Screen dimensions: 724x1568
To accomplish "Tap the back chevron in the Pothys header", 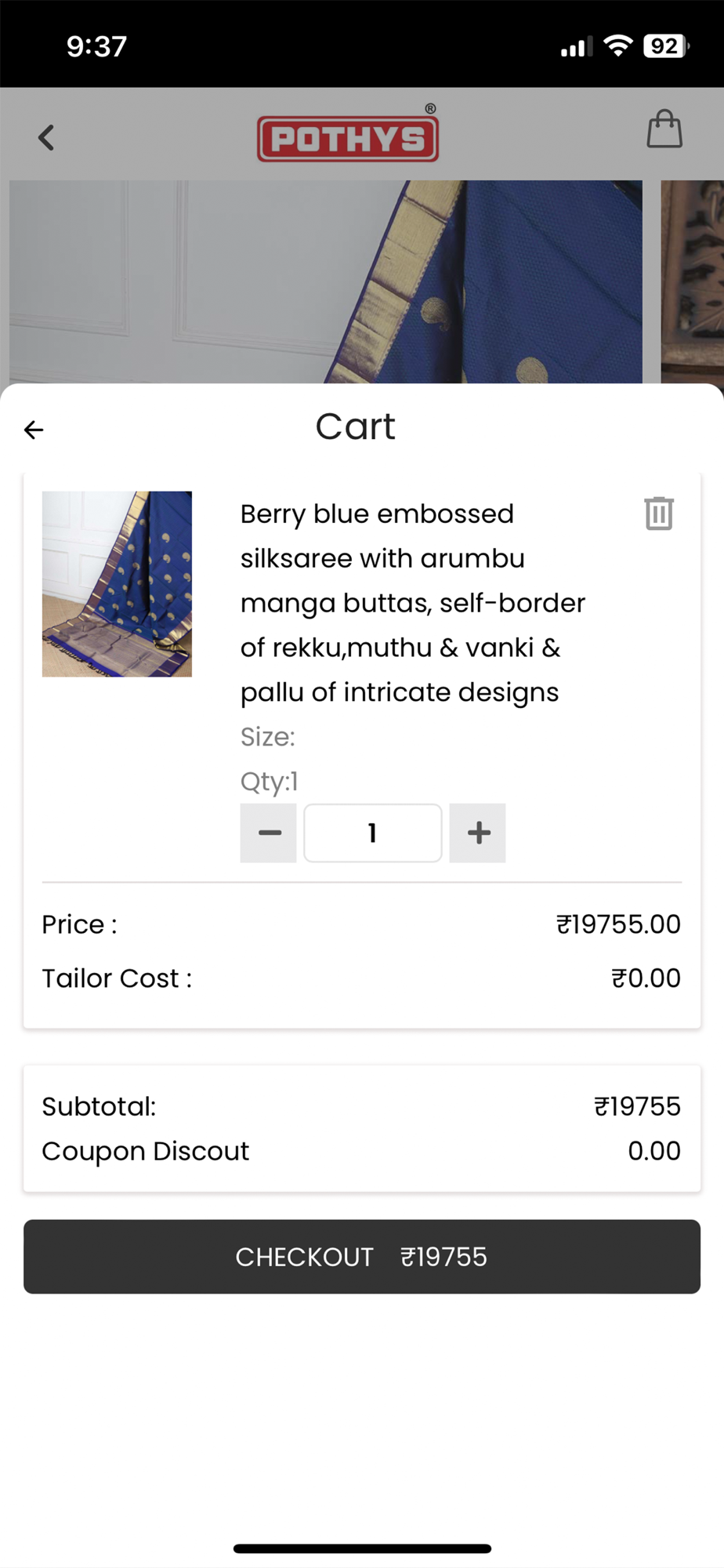I will pos(46,137).
